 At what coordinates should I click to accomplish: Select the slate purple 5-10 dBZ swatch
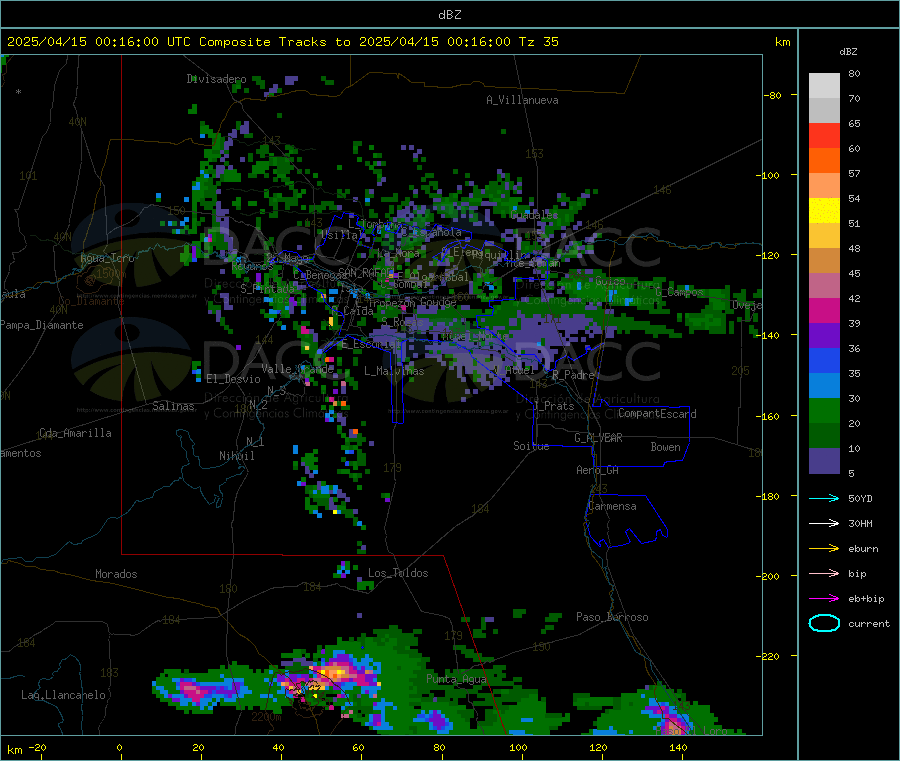824,461
